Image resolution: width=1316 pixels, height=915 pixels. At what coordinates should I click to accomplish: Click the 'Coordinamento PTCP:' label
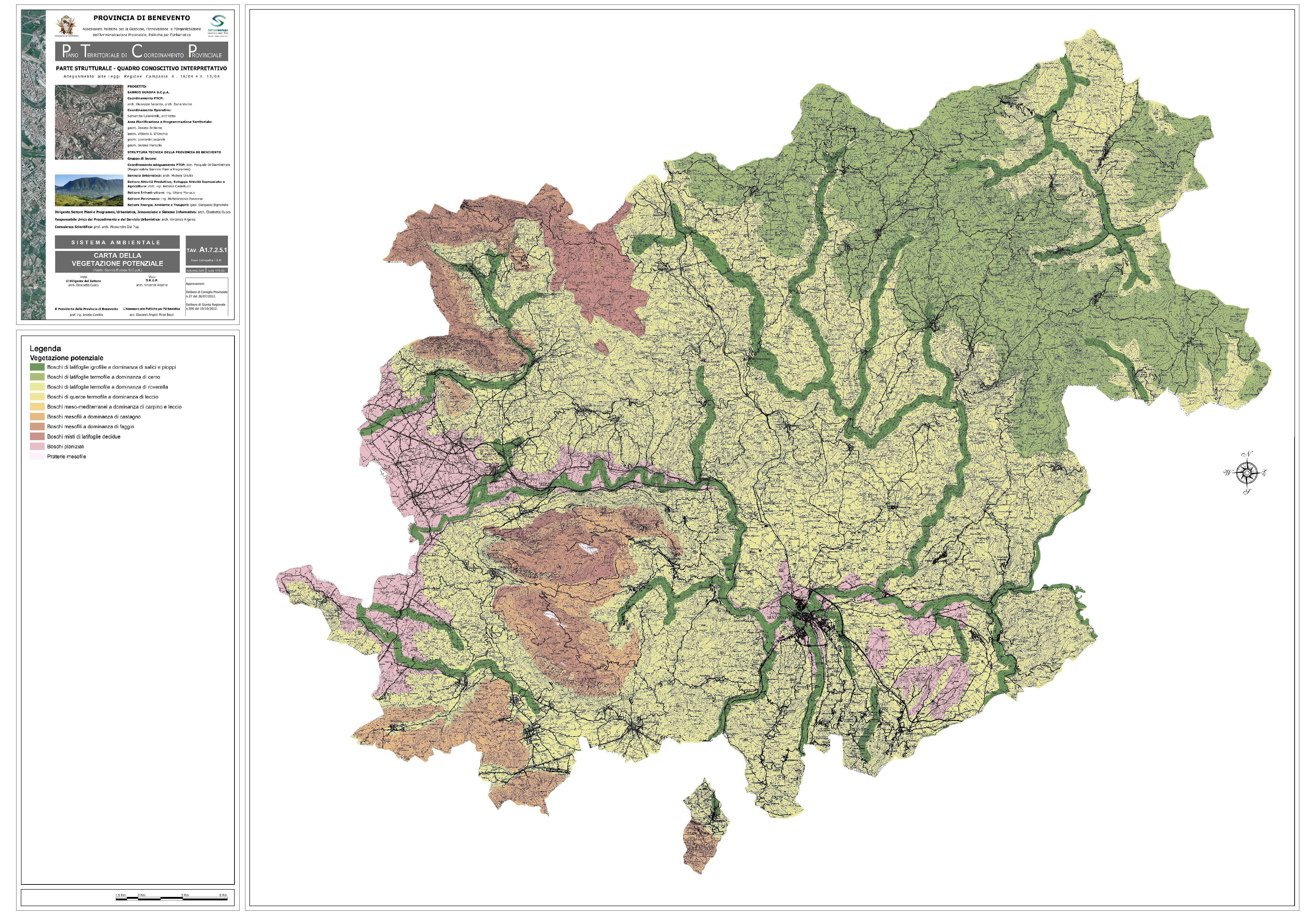146,99
